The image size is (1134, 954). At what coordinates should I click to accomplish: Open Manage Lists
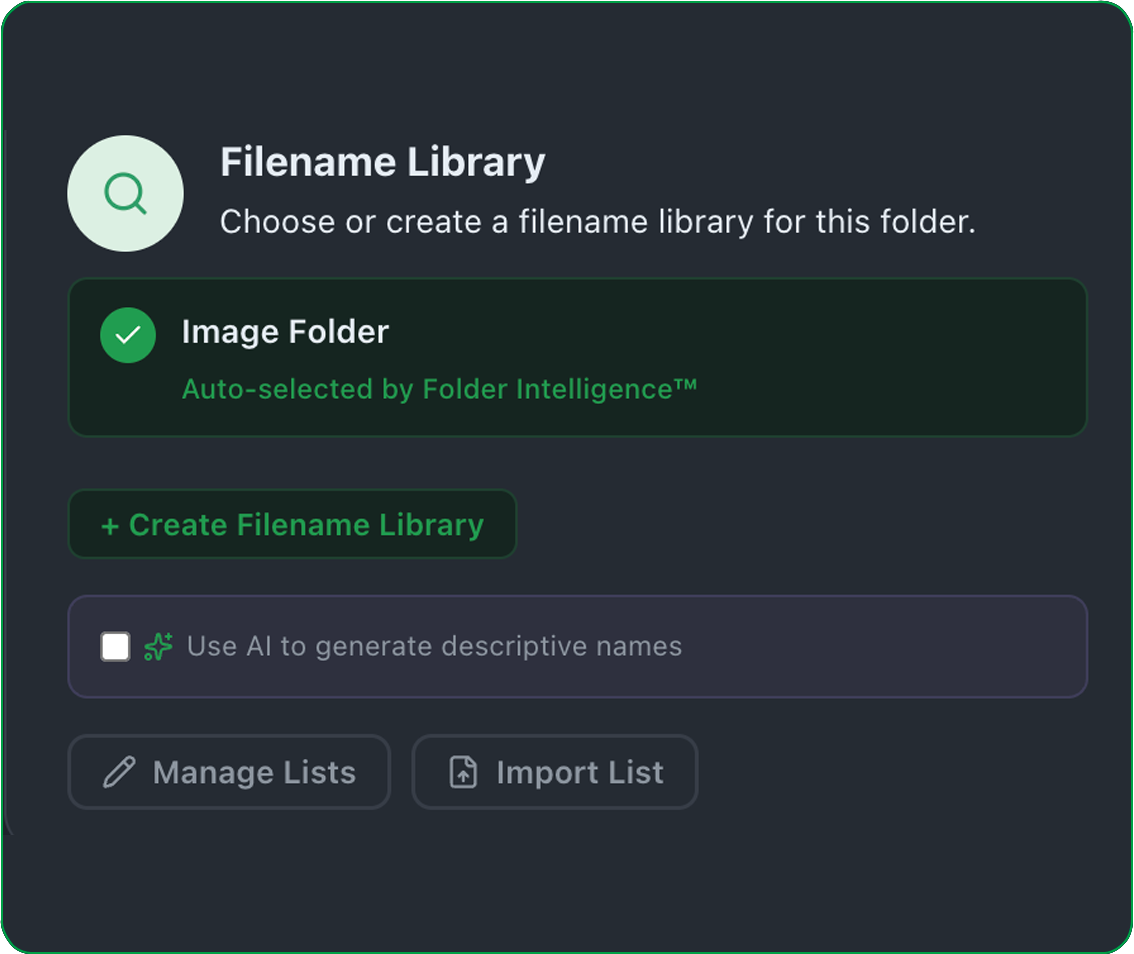pos(229,772)
